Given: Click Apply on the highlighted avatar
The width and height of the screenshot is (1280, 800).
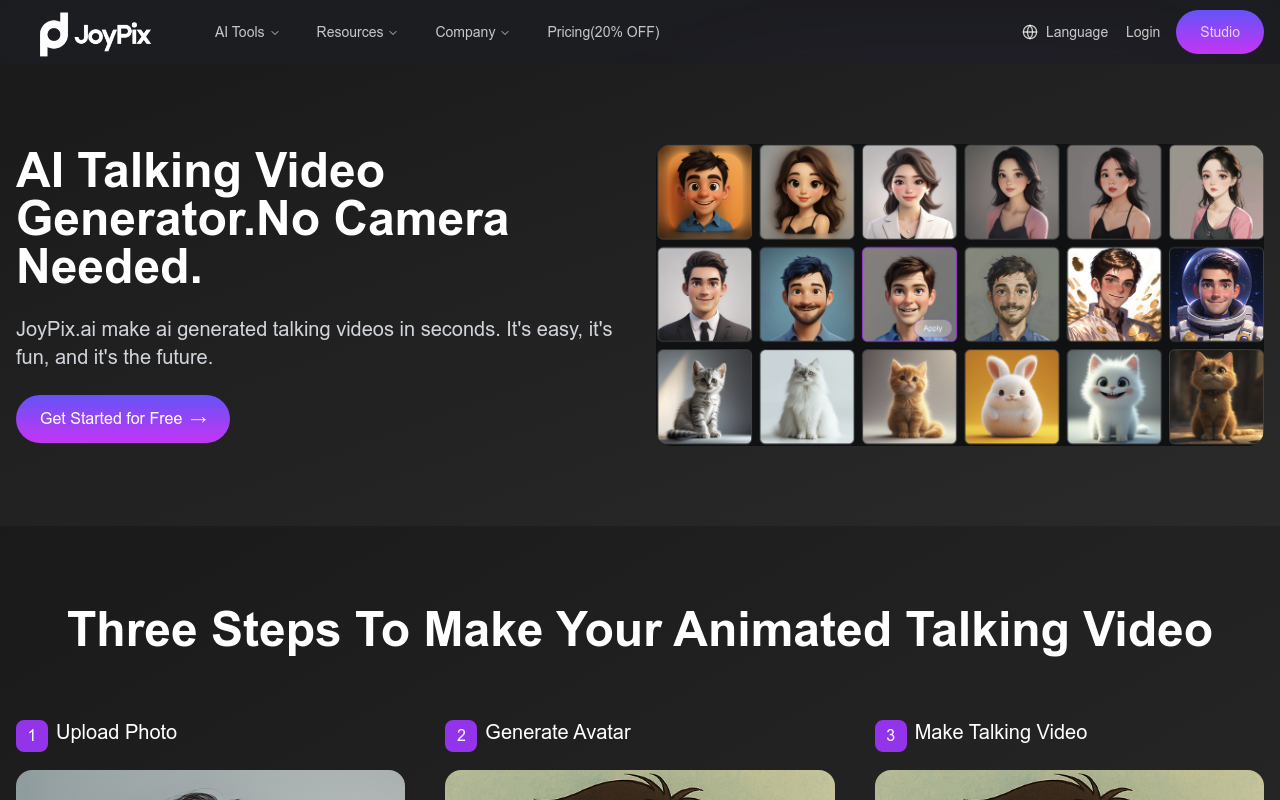Looking at the screenshot, I should pyautogui.click(x=933, y=328).
